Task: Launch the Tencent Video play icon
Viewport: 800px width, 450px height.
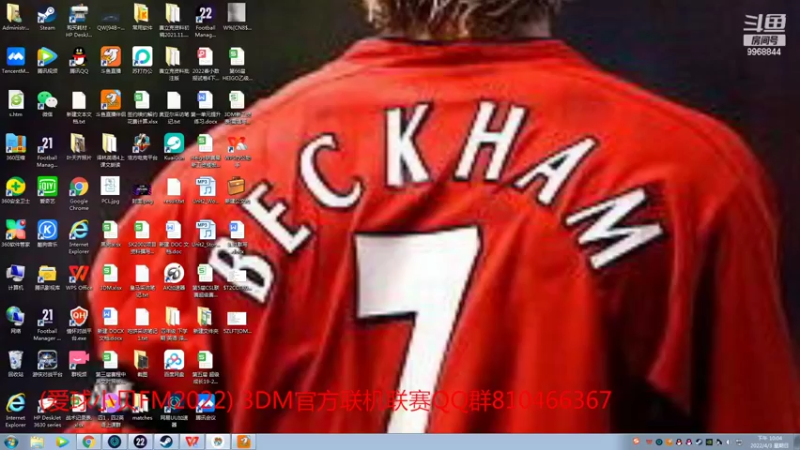Action: tap(47, 60)
